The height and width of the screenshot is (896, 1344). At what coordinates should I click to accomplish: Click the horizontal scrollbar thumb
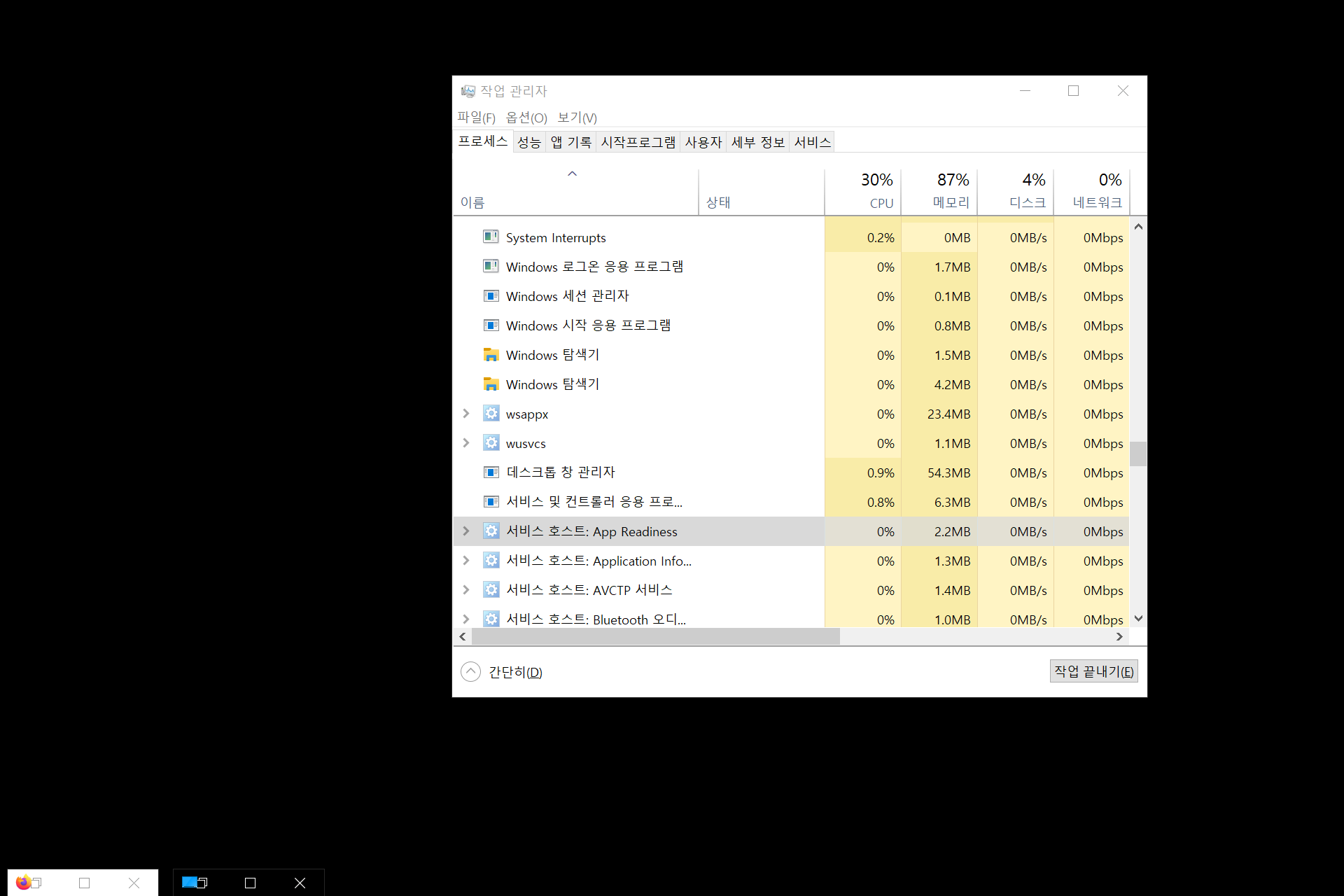click(655, 636)
